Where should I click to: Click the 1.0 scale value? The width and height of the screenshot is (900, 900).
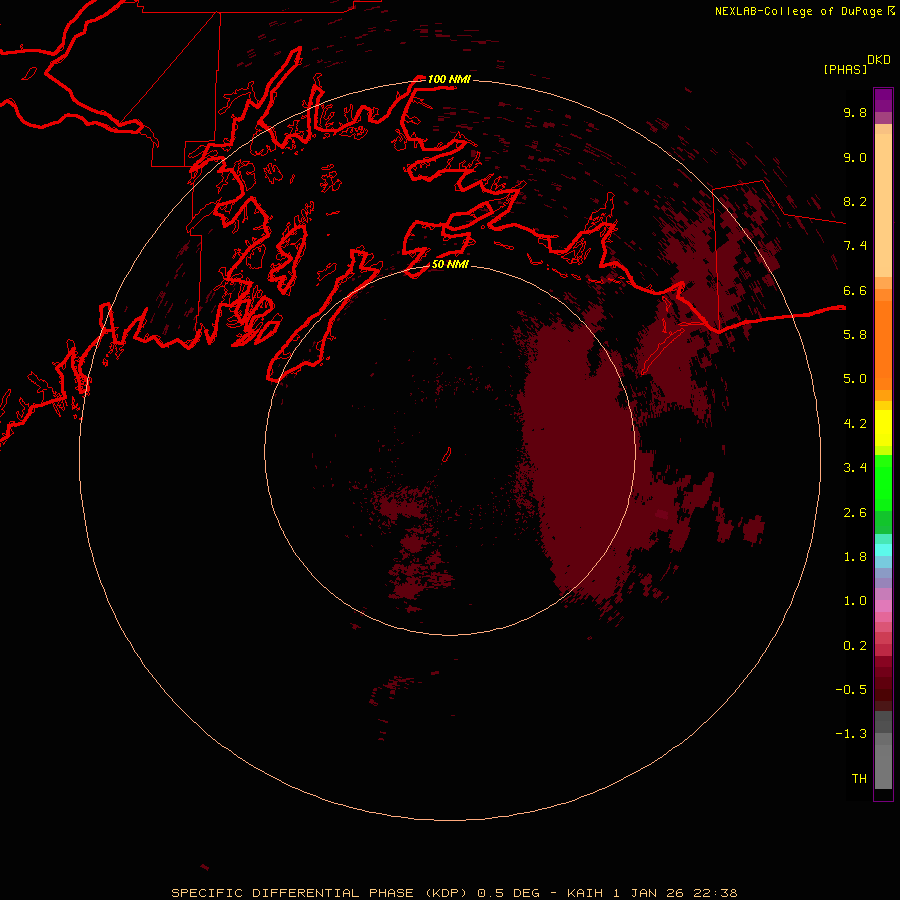pos(855,601)
